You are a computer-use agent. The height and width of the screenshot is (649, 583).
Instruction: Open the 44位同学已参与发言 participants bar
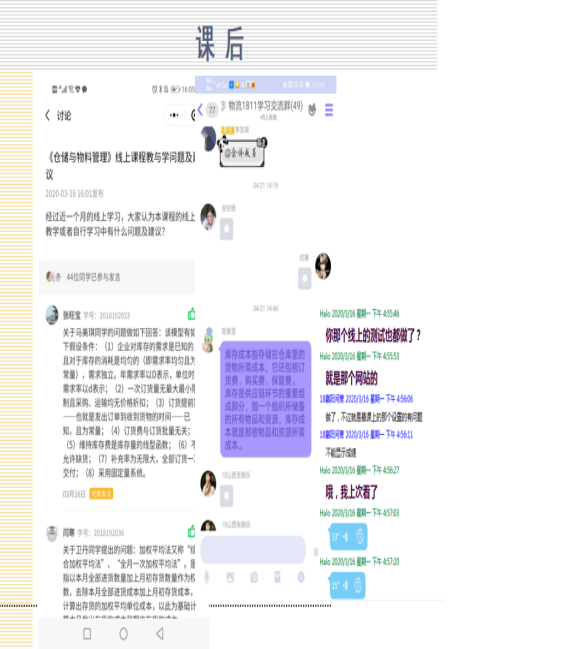[x=117, y=277]
